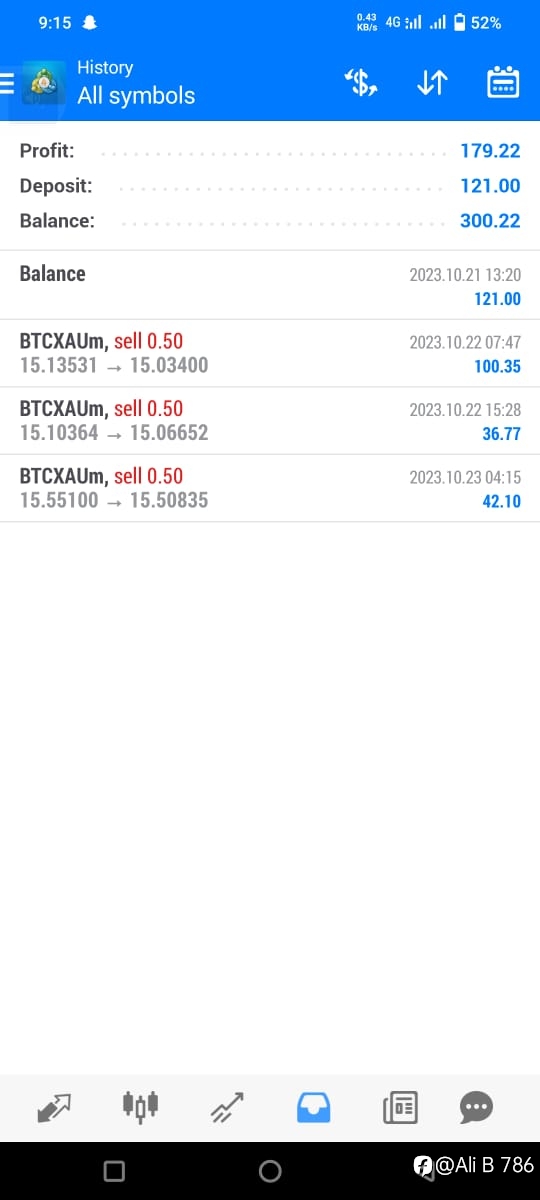
Task: Tap the Balance total 300.22 row
Action: (270, 221)
